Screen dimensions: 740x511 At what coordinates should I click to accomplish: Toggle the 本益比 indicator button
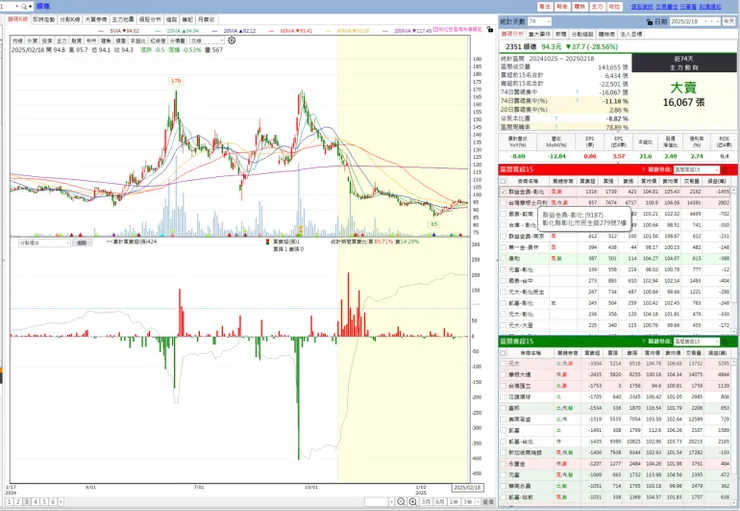coord(138,41)
